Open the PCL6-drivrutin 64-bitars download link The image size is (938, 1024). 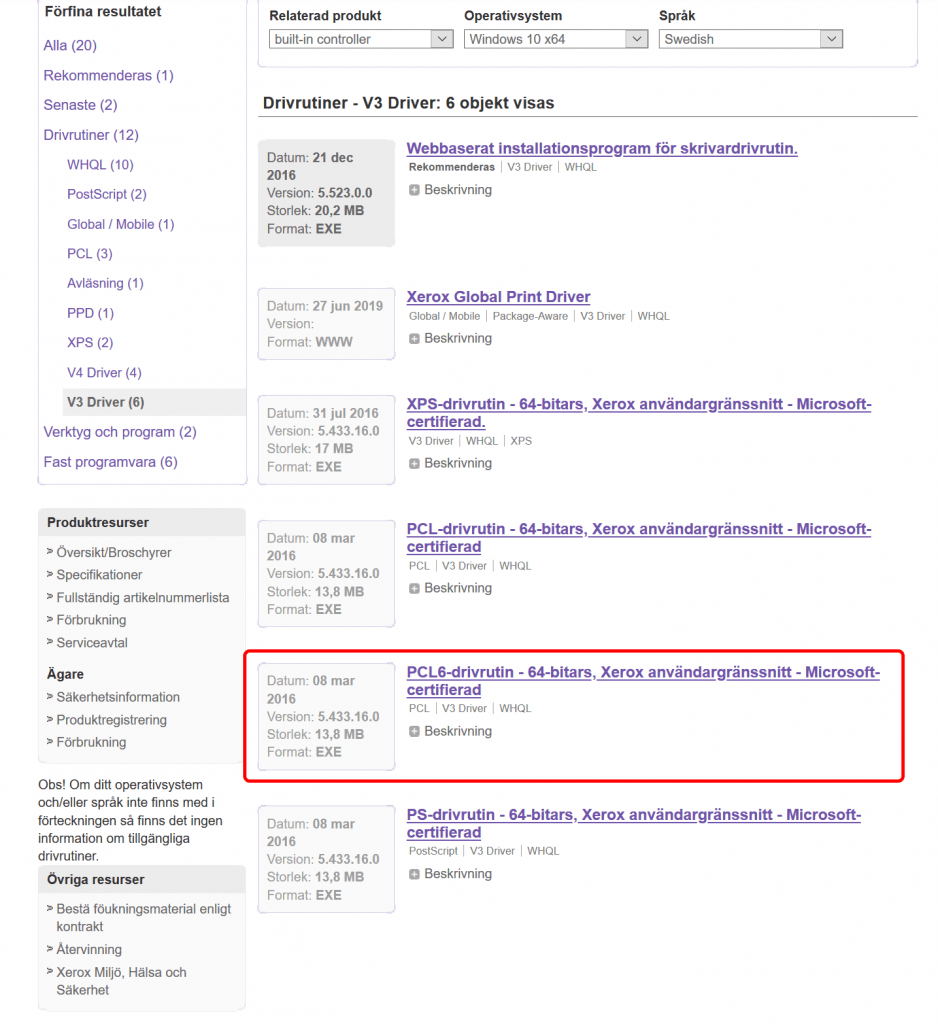(643, 680)
